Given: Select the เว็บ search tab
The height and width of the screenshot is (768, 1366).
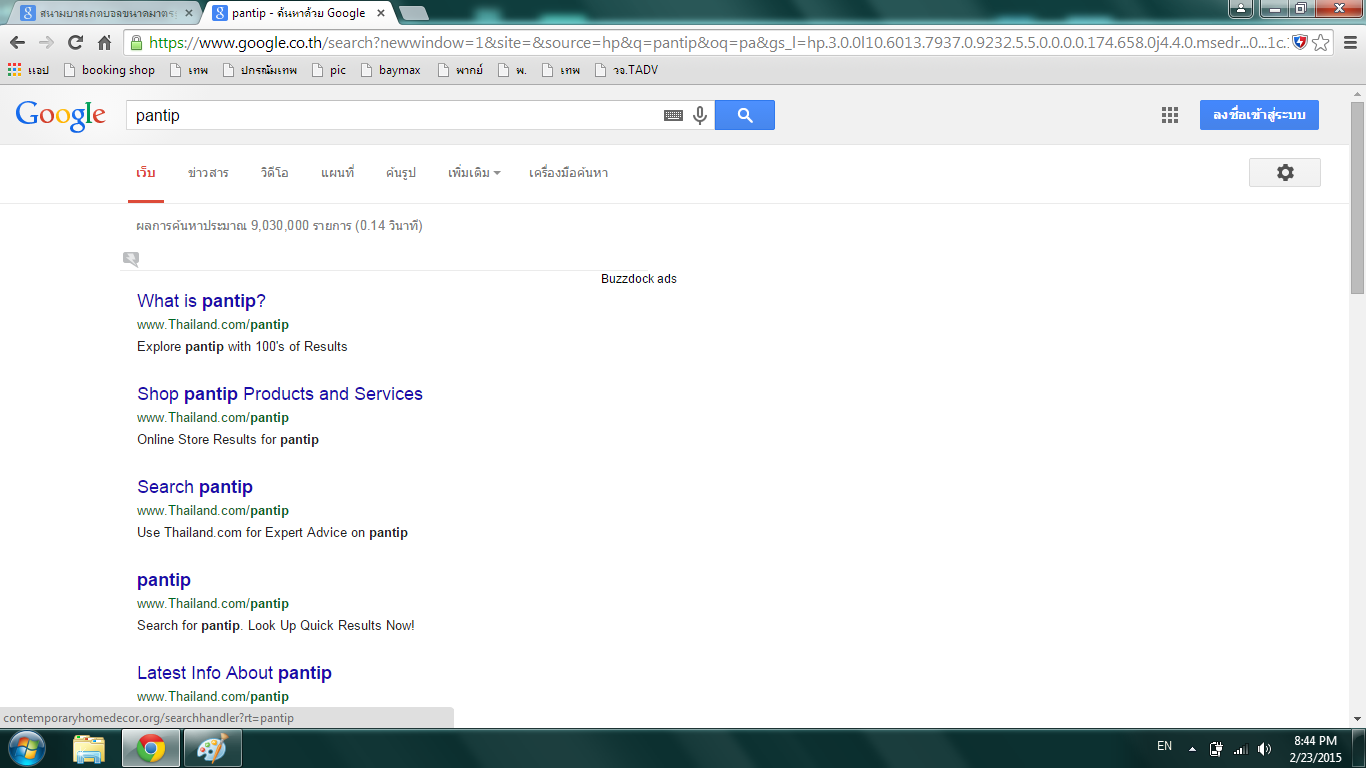Looking at the screenshot, I should [146, 173].
